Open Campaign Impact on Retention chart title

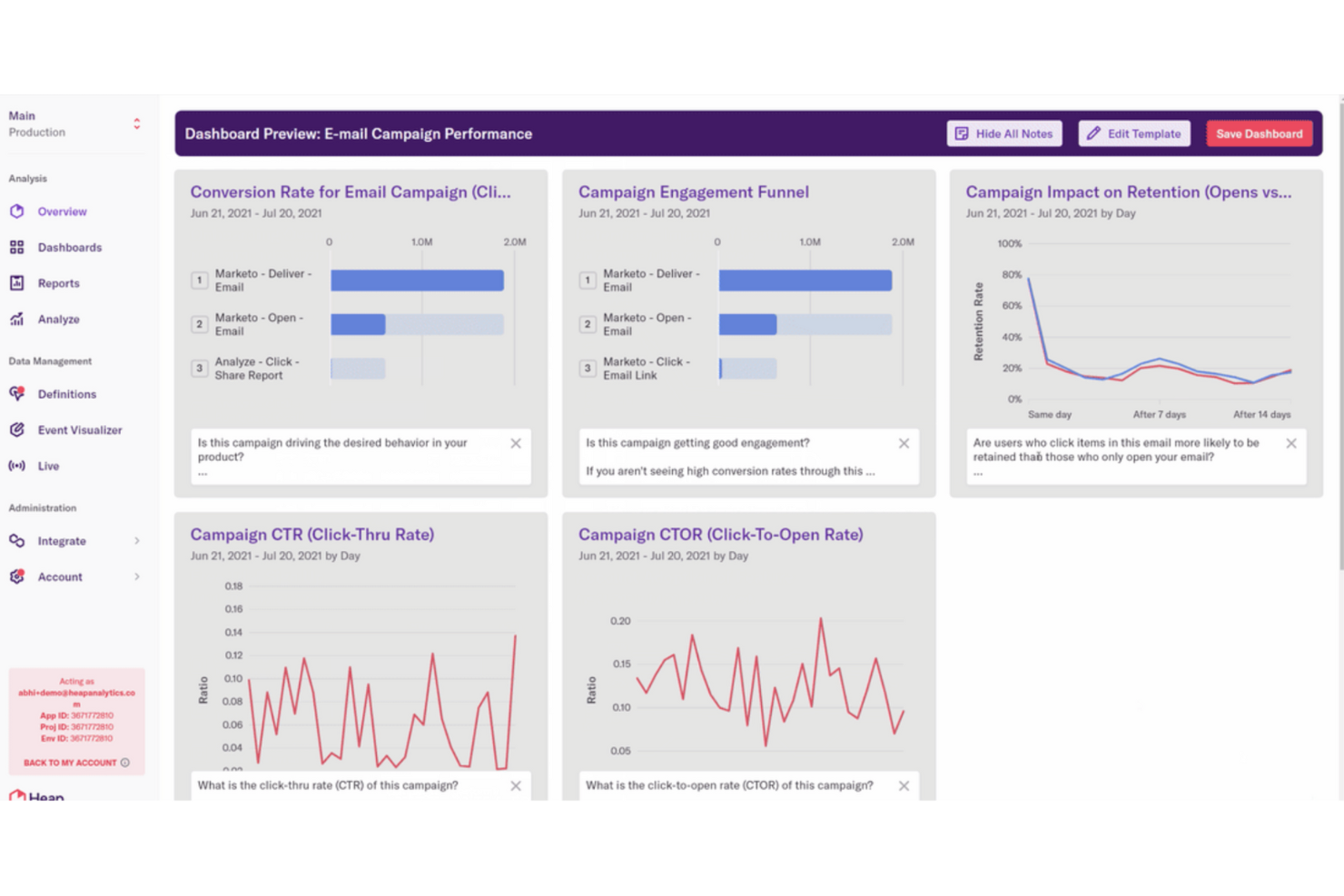tap(1128, 192)
